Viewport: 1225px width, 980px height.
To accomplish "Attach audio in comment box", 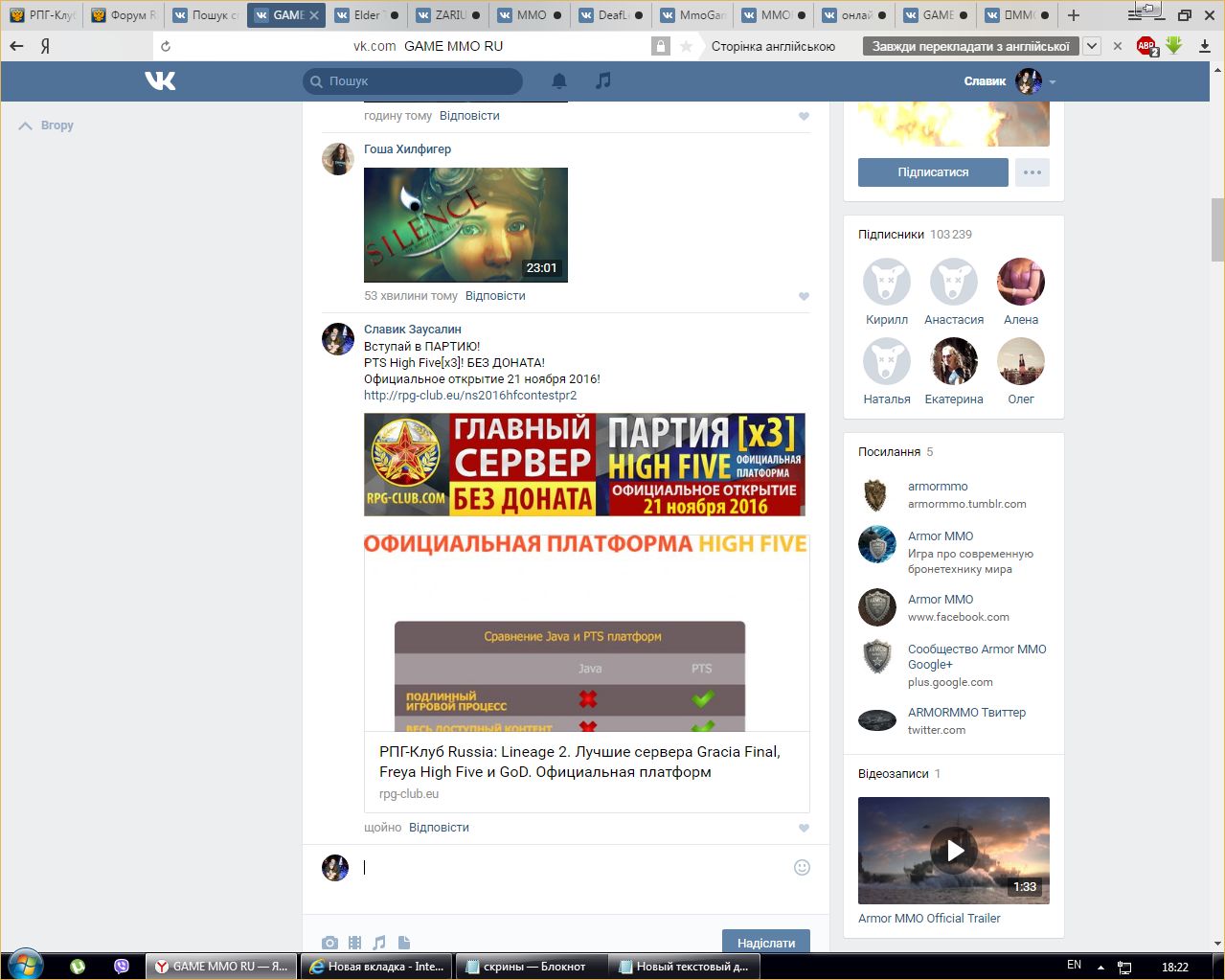I will point(379,943).
